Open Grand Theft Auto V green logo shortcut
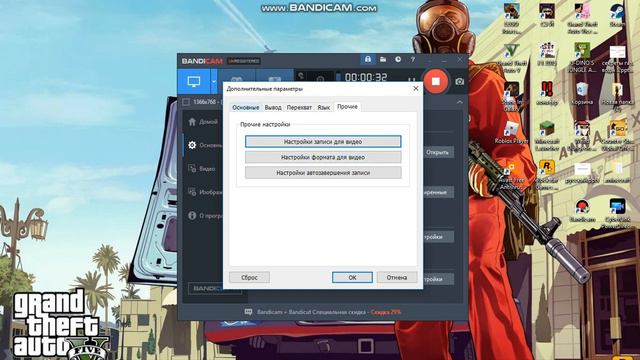This screenshot has width=640, height=360. coord(511,58)
